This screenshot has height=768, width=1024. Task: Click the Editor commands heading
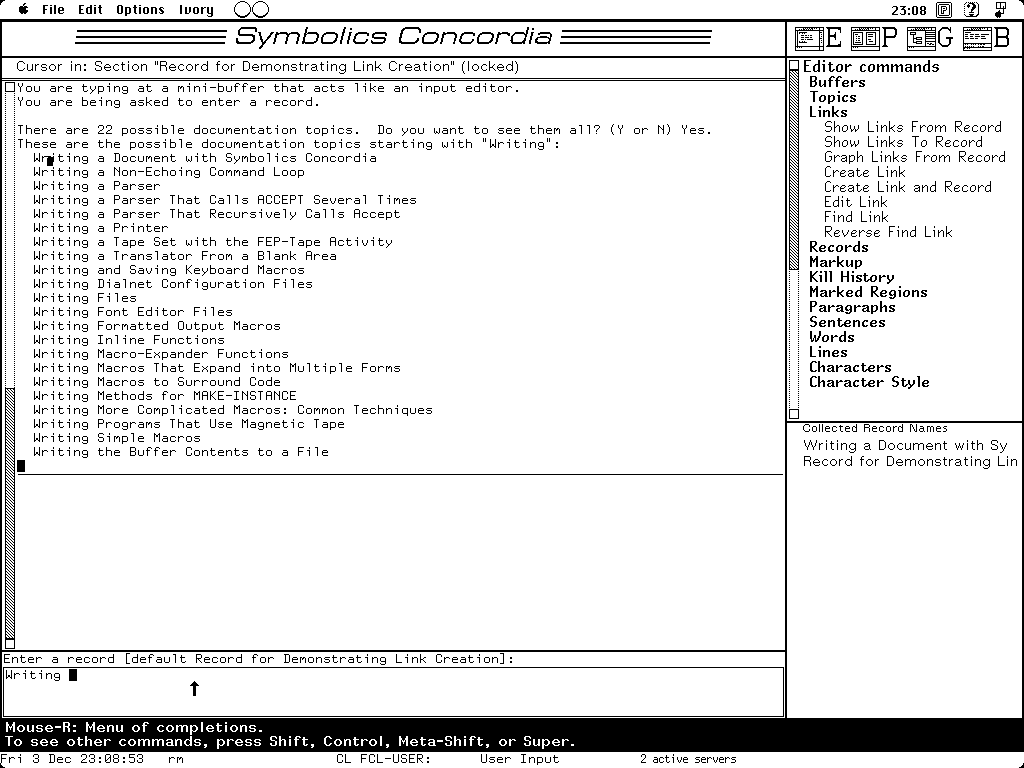[871, 67]
